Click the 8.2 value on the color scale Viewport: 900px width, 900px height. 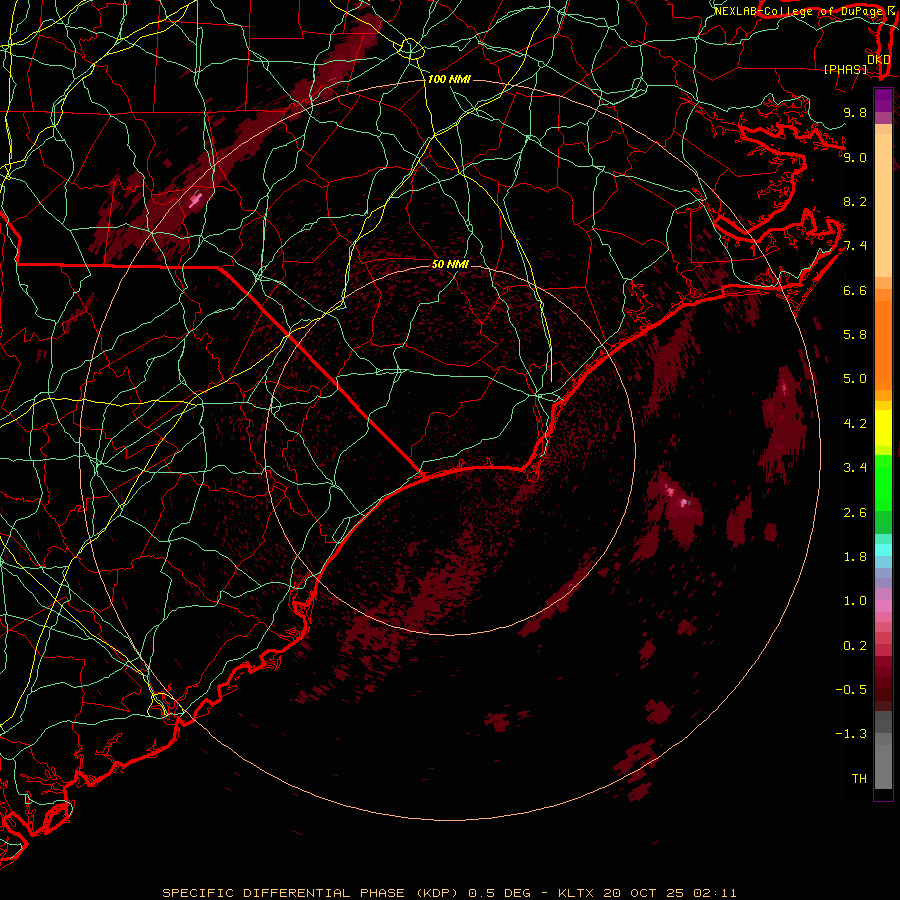point(855,201)
